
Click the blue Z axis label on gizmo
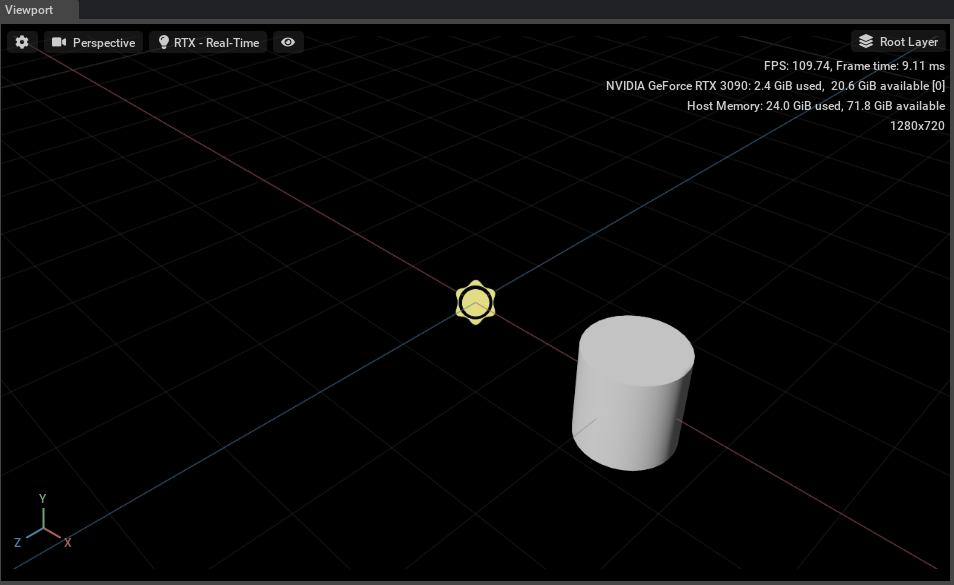pyautogui.click(x=17, y=542)
